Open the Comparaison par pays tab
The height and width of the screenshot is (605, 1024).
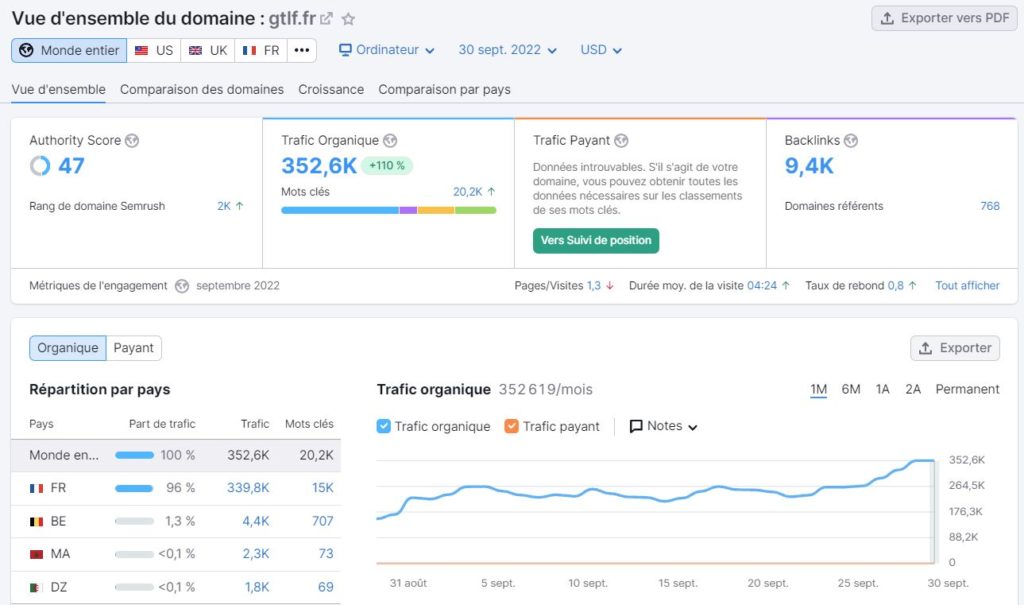tap(444, 90)
